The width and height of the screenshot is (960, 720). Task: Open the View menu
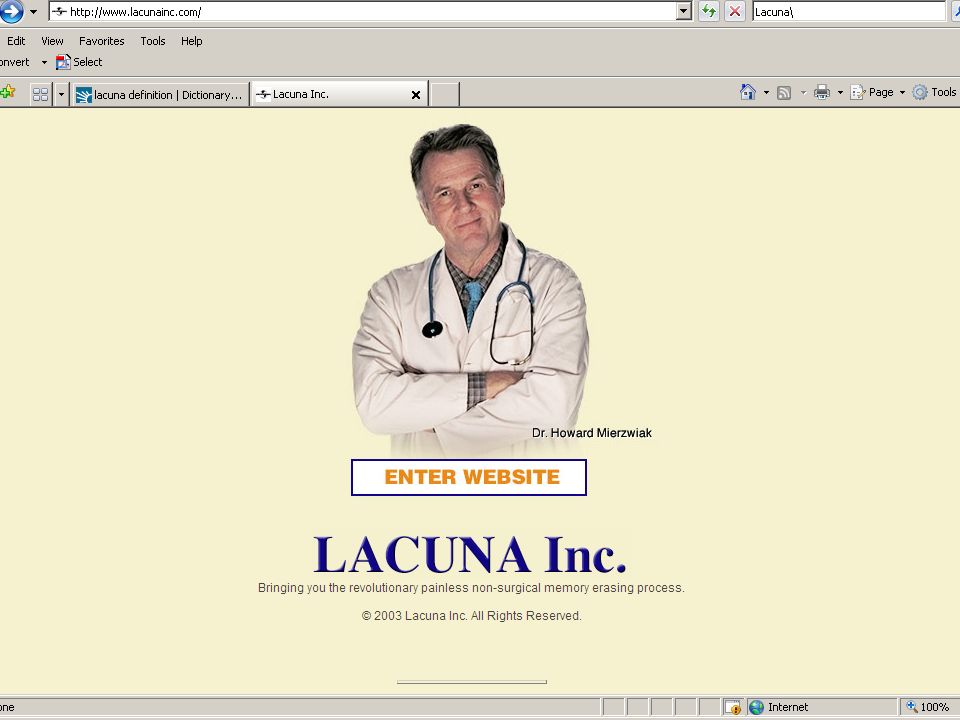click(x=52, y=41)
